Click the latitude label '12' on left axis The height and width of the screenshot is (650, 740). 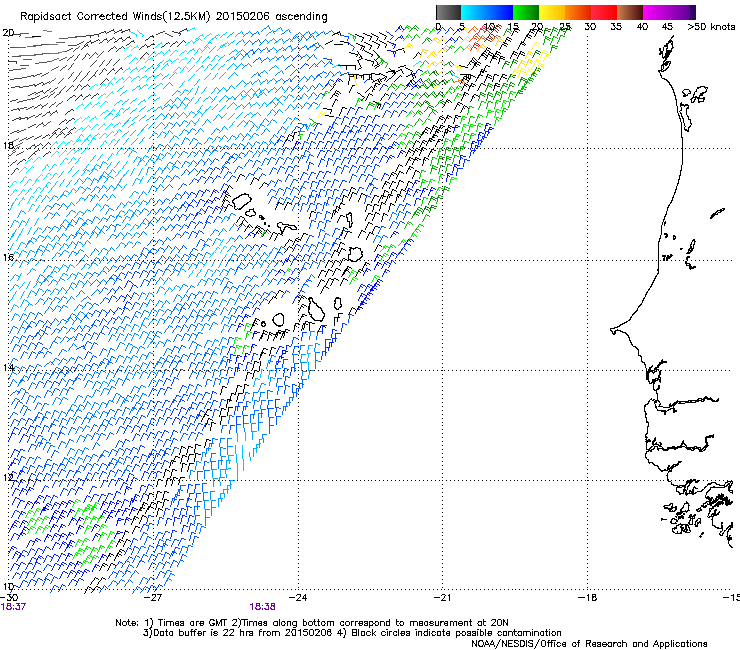8,477
